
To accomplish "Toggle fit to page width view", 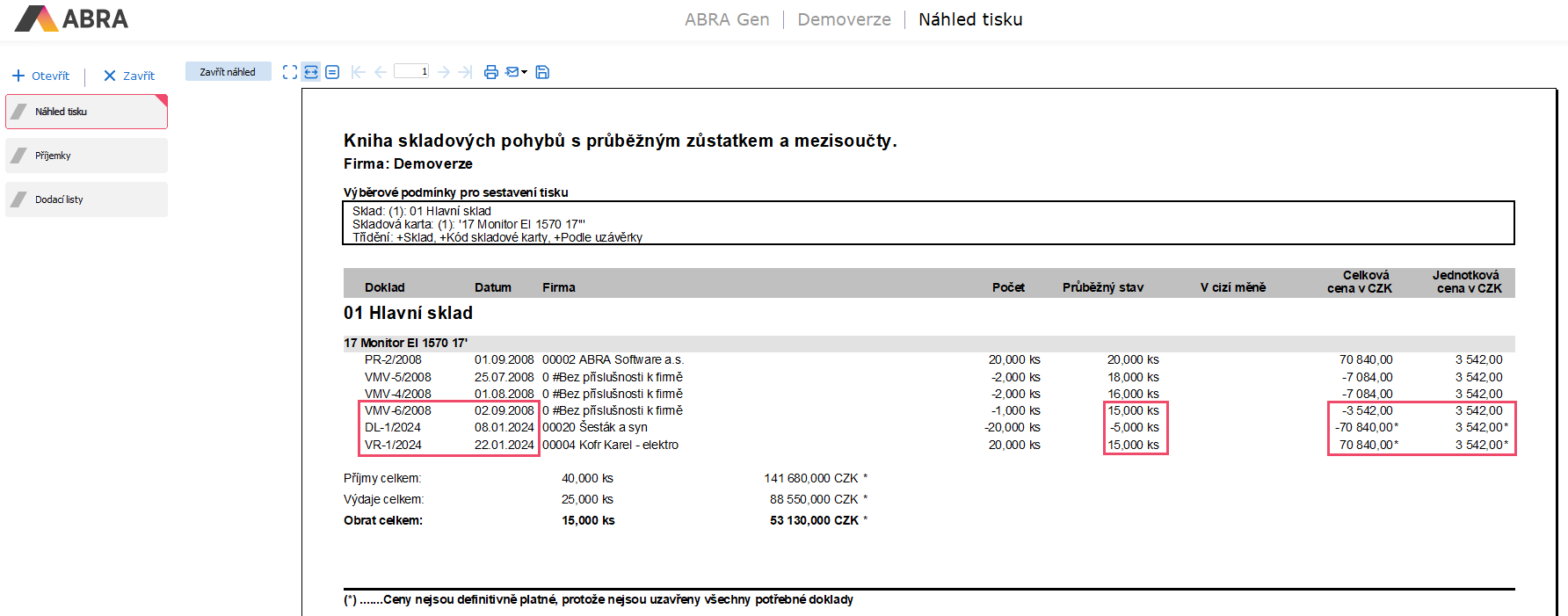I will tap(311, 72).
